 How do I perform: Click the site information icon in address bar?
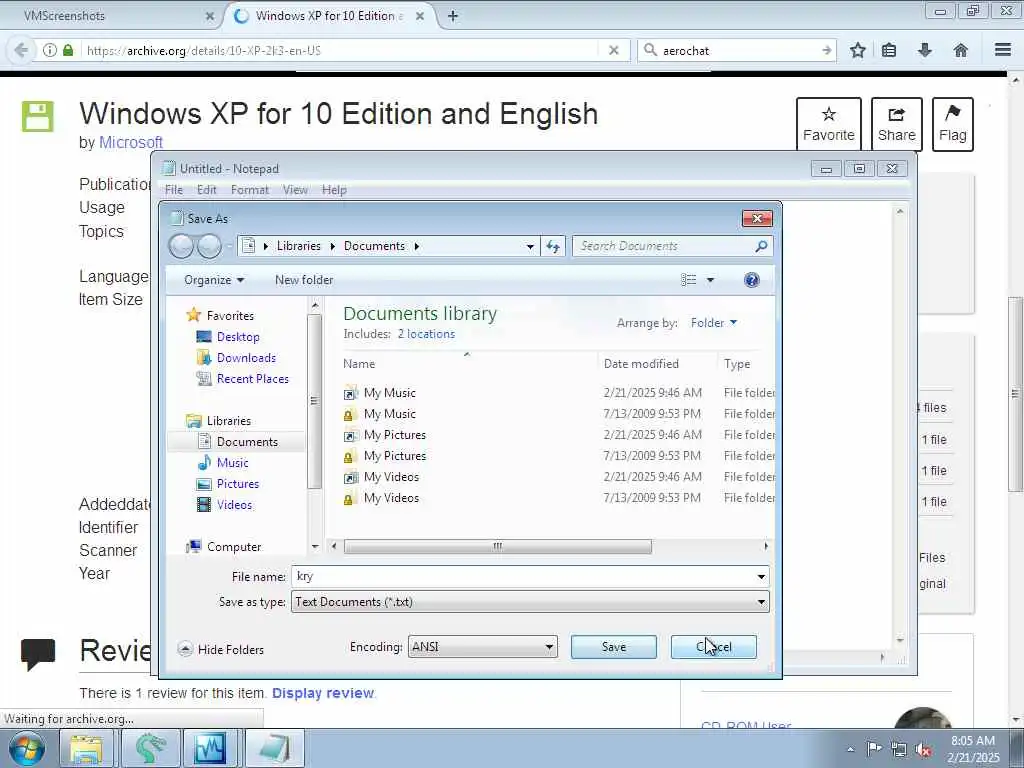pos(50,50)
